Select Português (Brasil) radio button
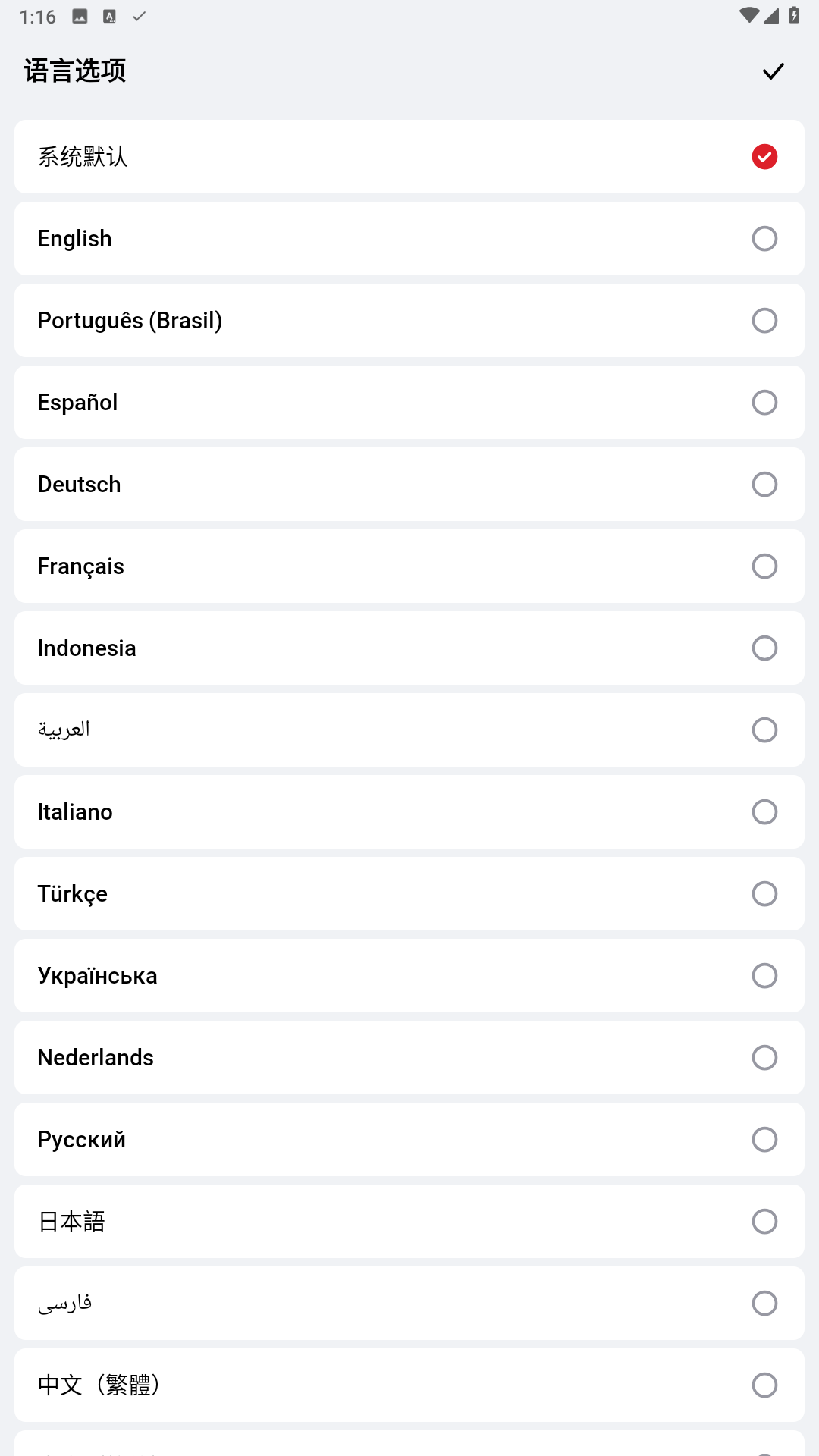This screenshot has width=819, height=1456. 764,321
